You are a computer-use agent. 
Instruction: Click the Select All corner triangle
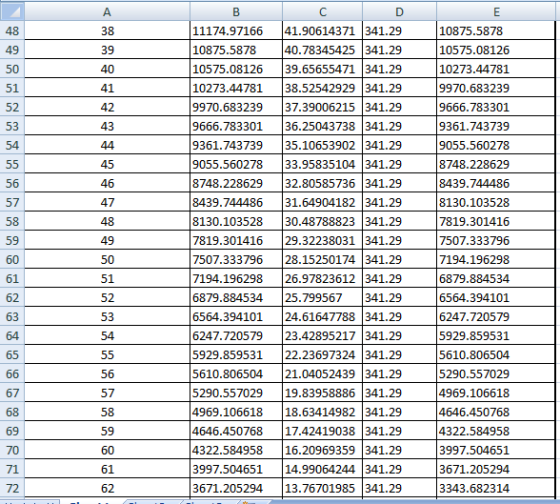[12, 11]
